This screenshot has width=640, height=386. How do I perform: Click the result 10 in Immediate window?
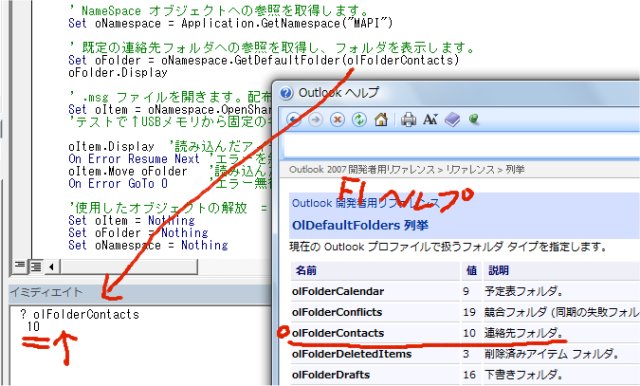point(33,326)
